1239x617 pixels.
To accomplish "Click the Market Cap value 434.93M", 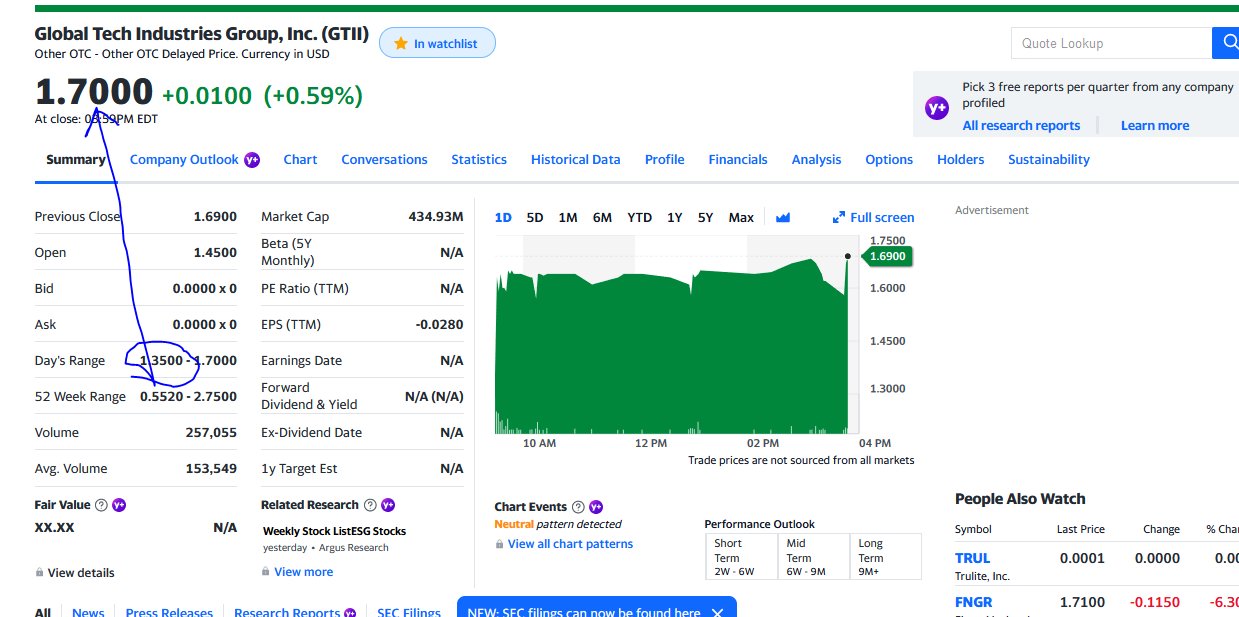I will click(436, 217).
